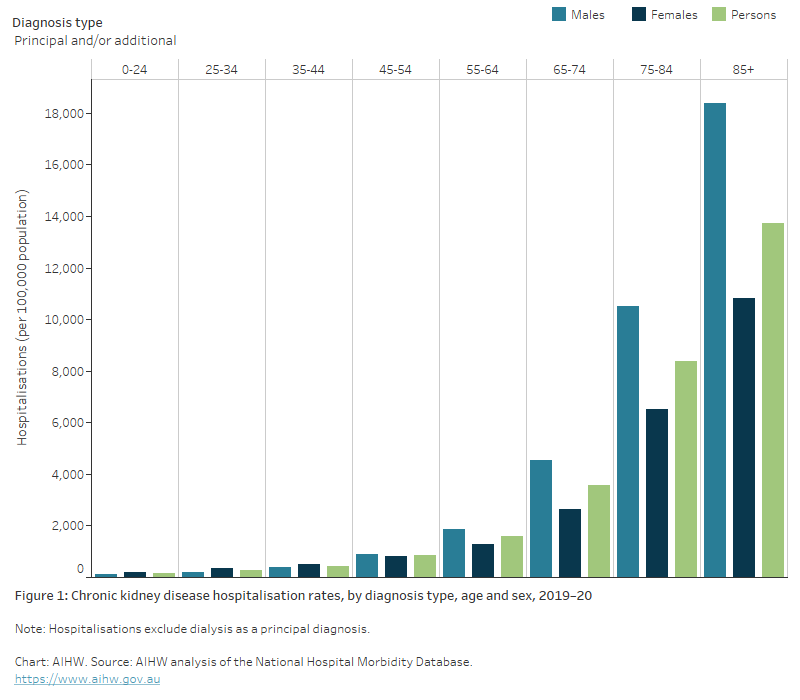Click the 85+ Females bar
The image size is (800, 700).
744,437
